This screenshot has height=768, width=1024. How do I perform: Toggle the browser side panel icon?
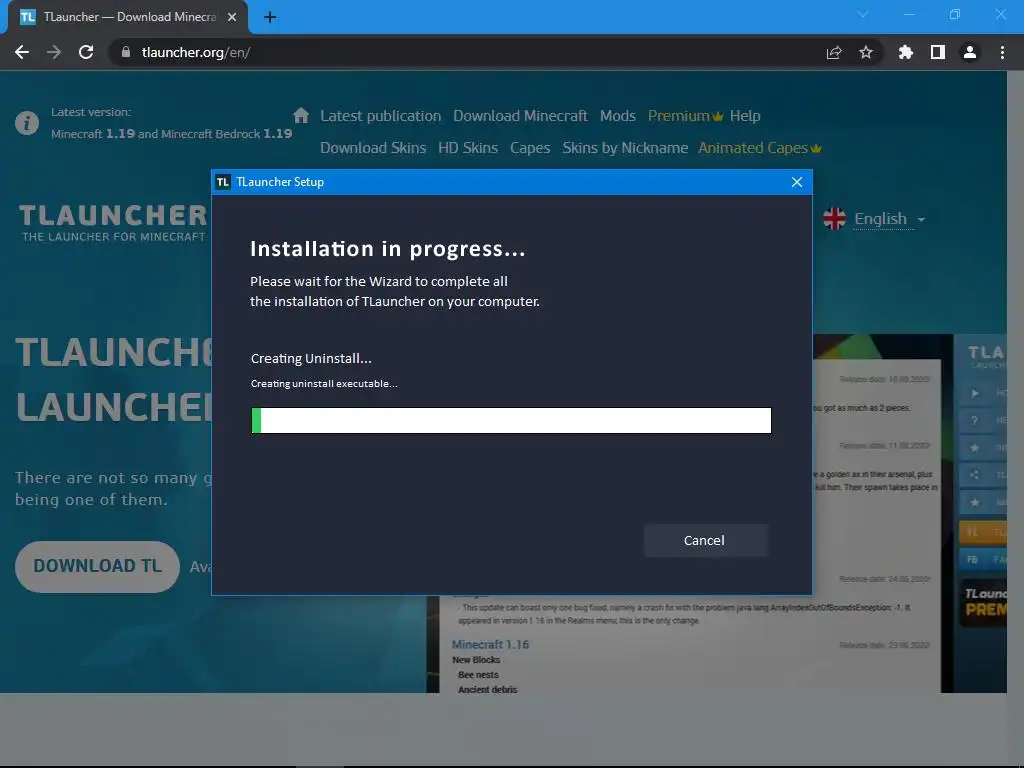click(938, 52)
